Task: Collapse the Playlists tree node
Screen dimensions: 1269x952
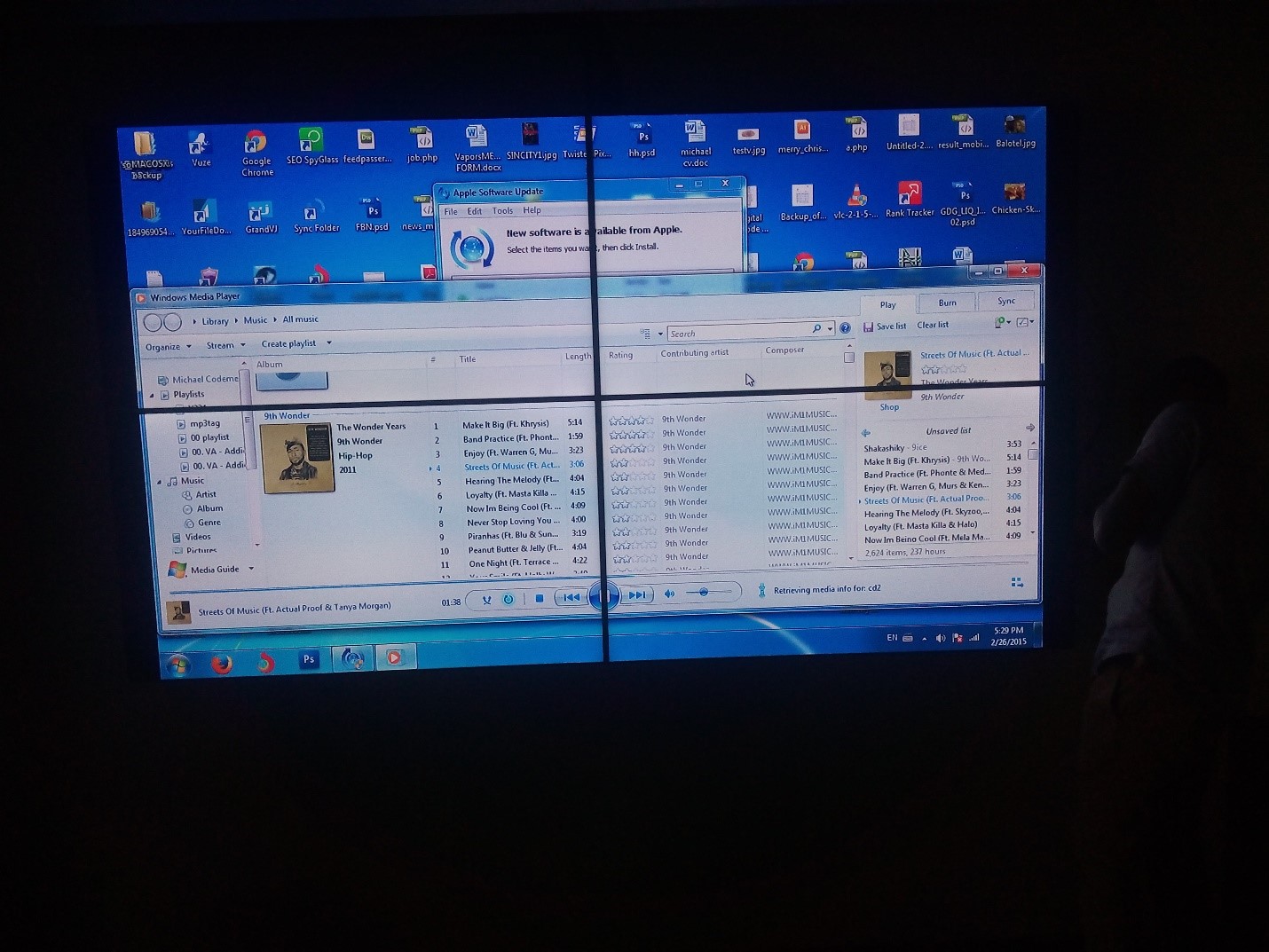Action: click(x=152, y=395)
